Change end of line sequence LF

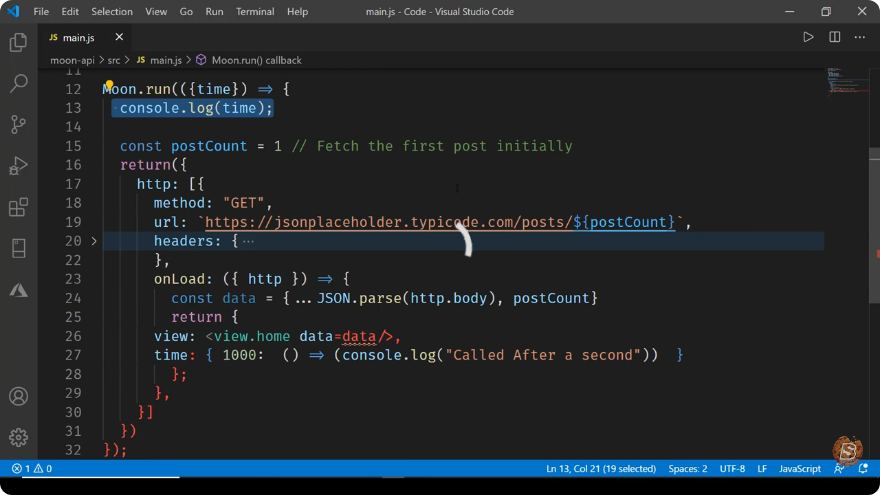(x=762, y=469)
